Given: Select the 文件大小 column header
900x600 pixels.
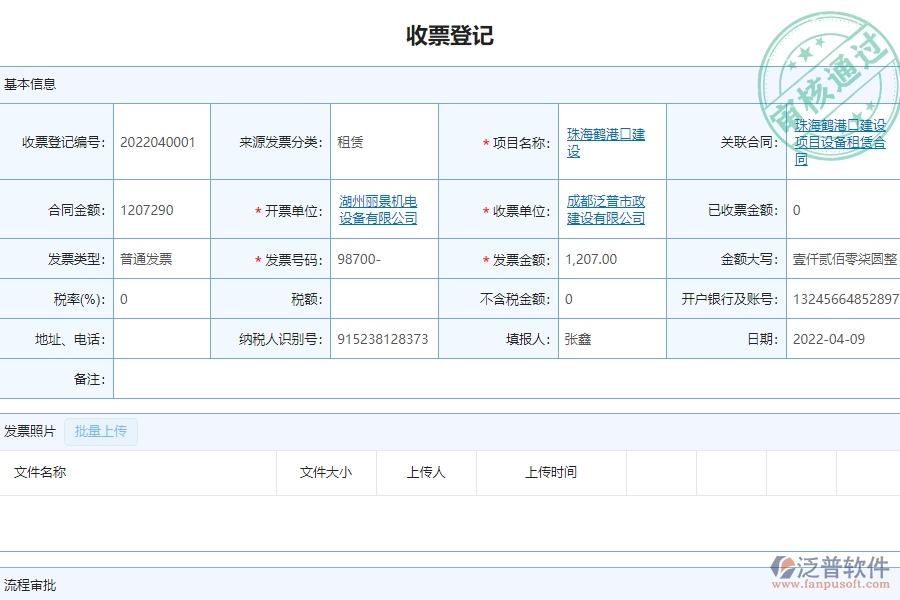Looking at the screenshot, I should [326, 472].
